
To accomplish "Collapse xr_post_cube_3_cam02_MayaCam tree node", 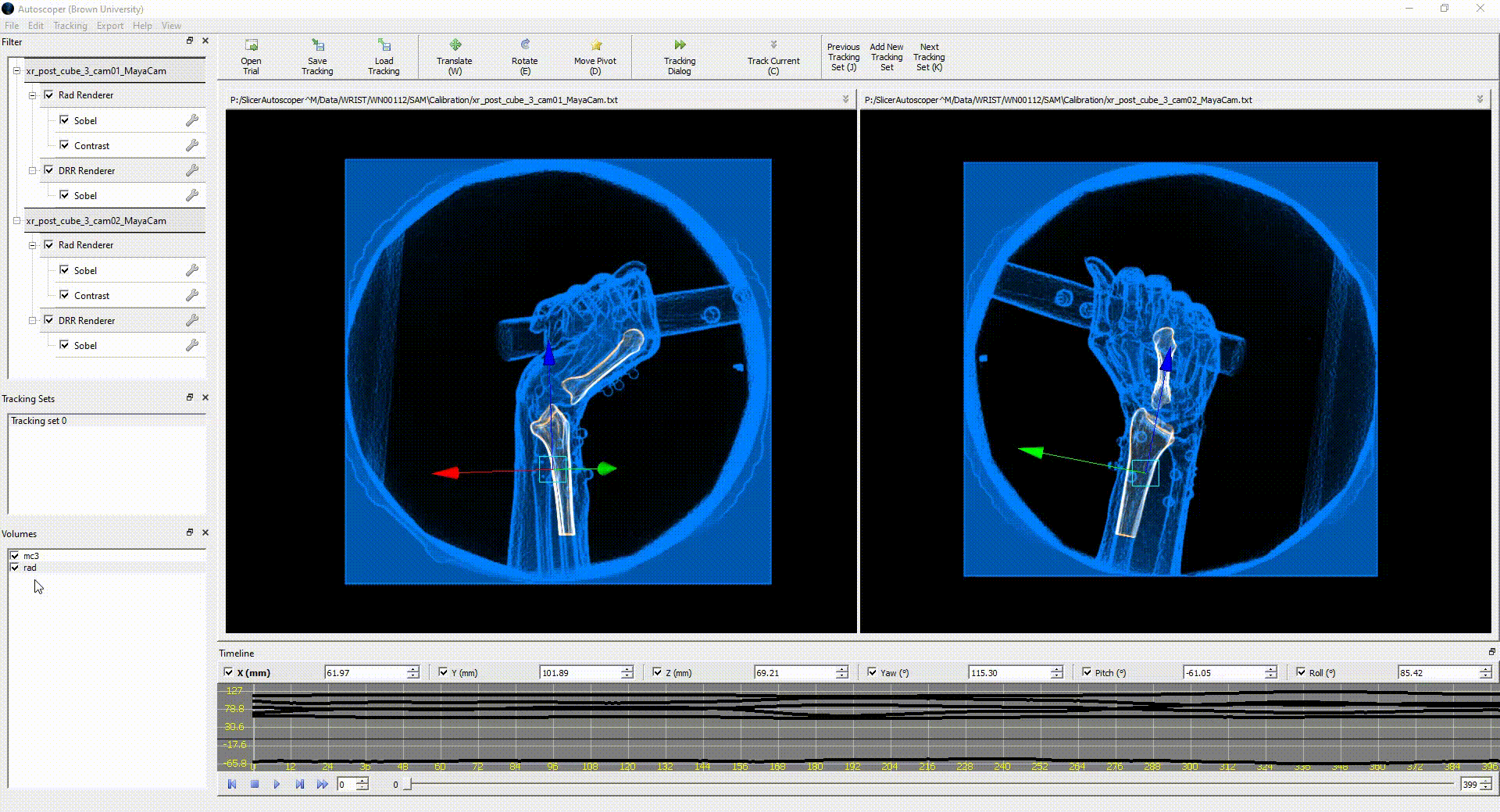I will pyautogui.click(x=16, y=221).
